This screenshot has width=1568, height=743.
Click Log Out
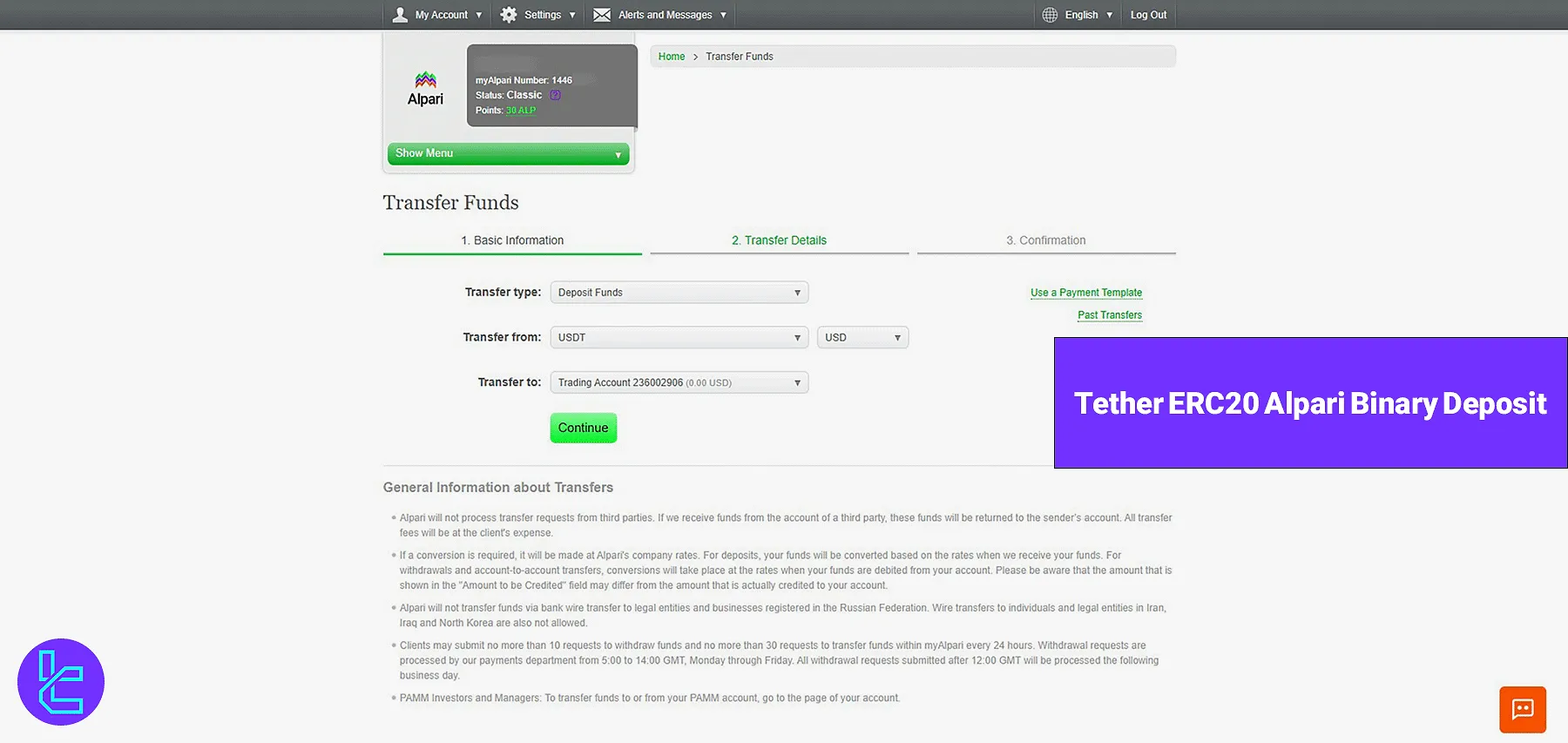click(x=1148, y=15)
